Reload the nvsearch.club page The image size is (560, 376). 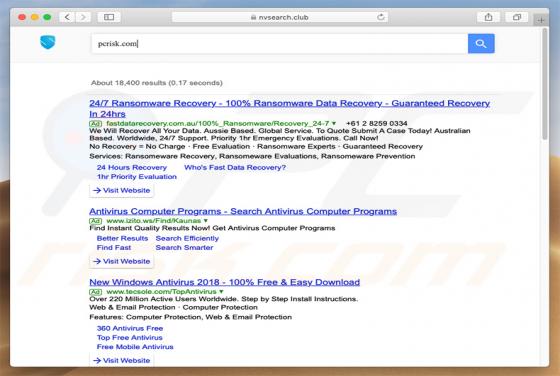381,17
